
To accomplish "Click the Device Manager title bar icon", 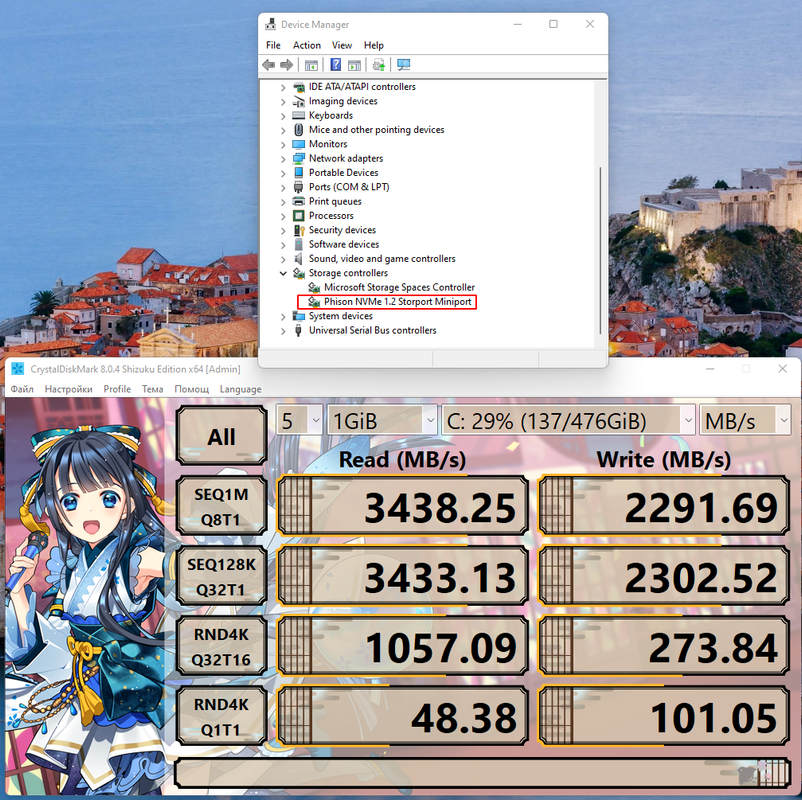I will coord(270,24).
